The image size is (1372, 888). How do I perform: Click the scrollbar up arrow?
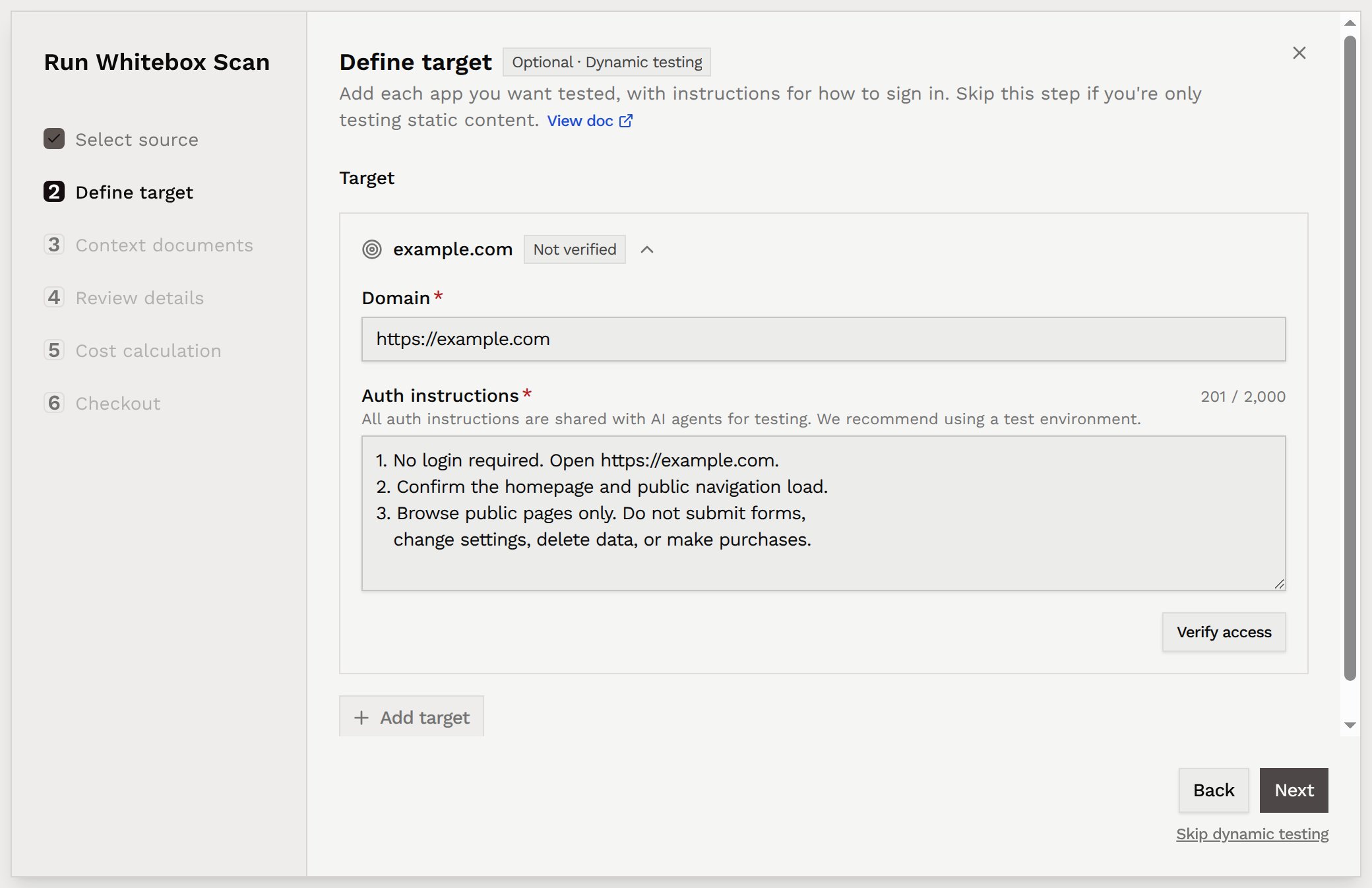pos(1350,22)
